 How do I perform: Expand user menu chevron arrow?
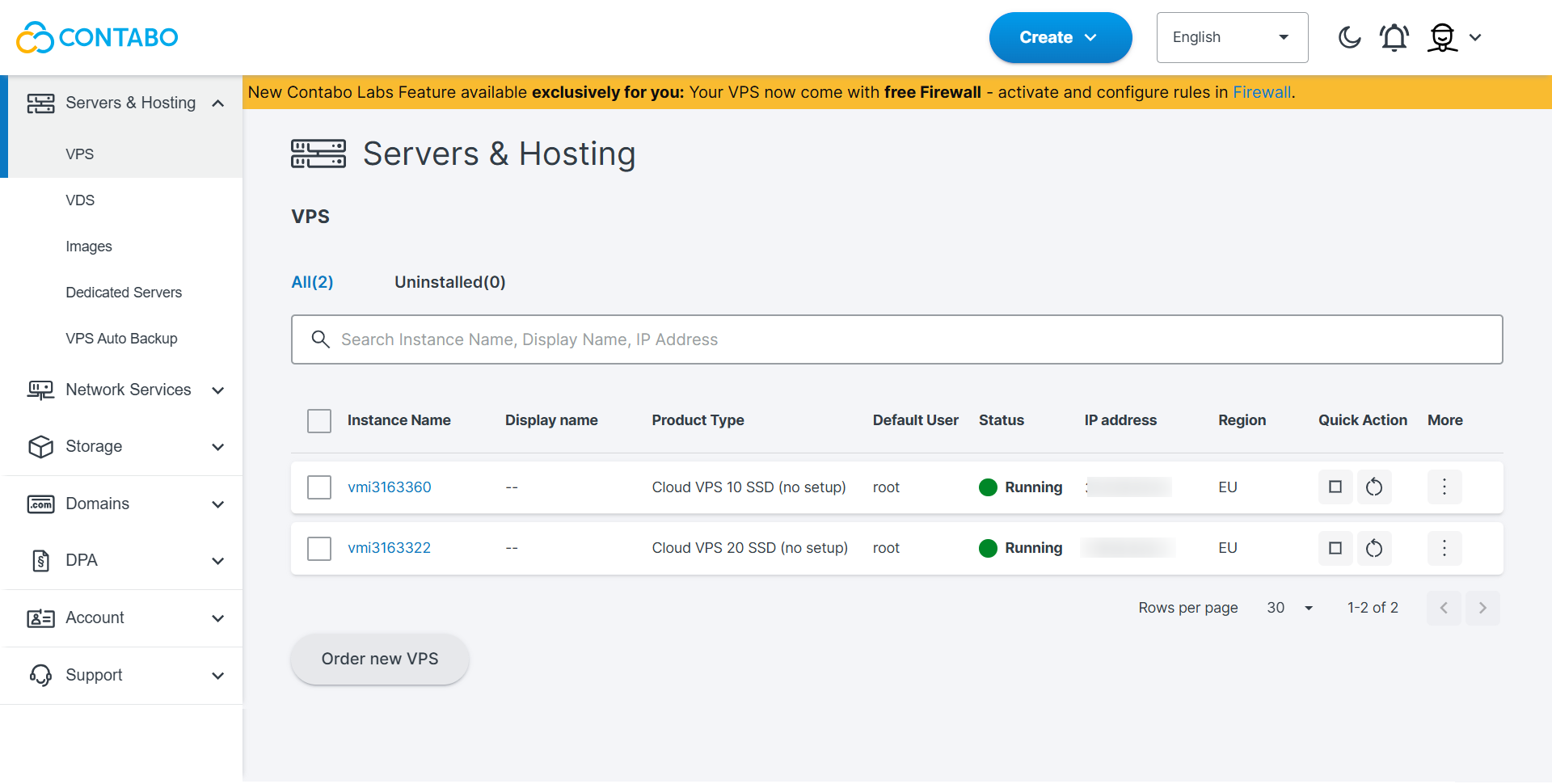pos(1475,37)
